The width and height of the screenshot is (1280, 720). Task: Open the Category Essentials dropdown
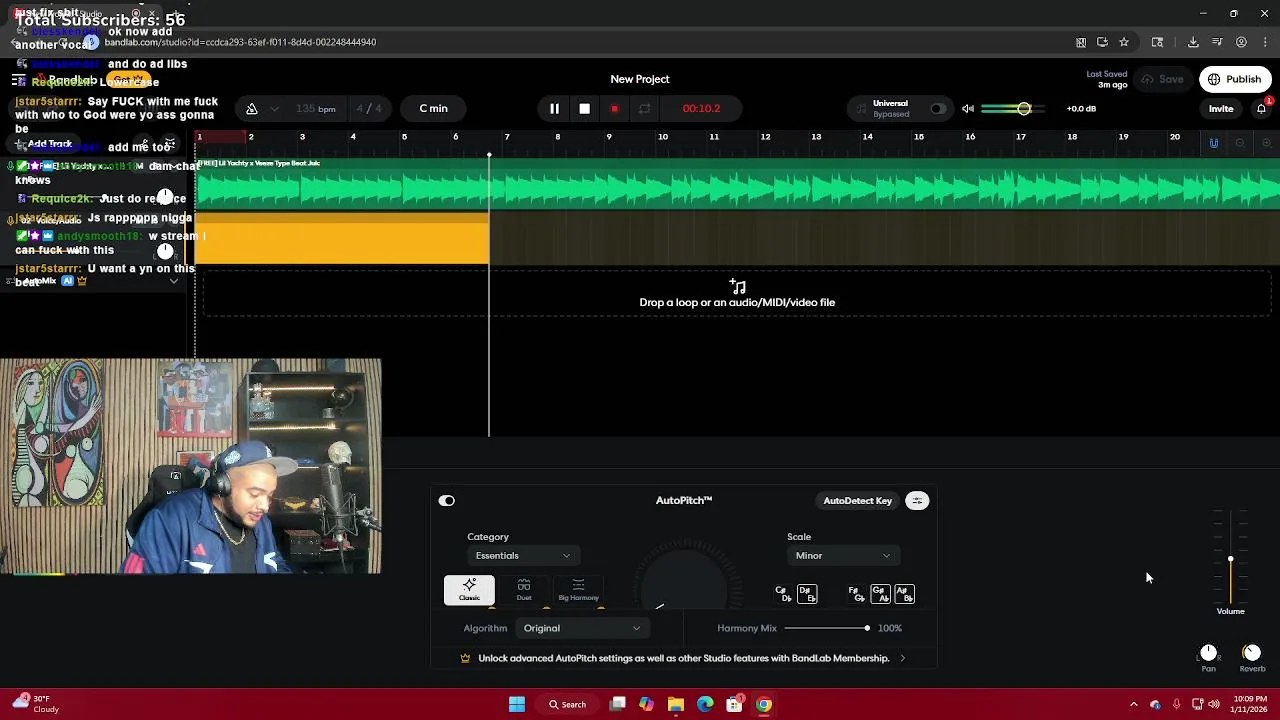click(x=522, y=556)
